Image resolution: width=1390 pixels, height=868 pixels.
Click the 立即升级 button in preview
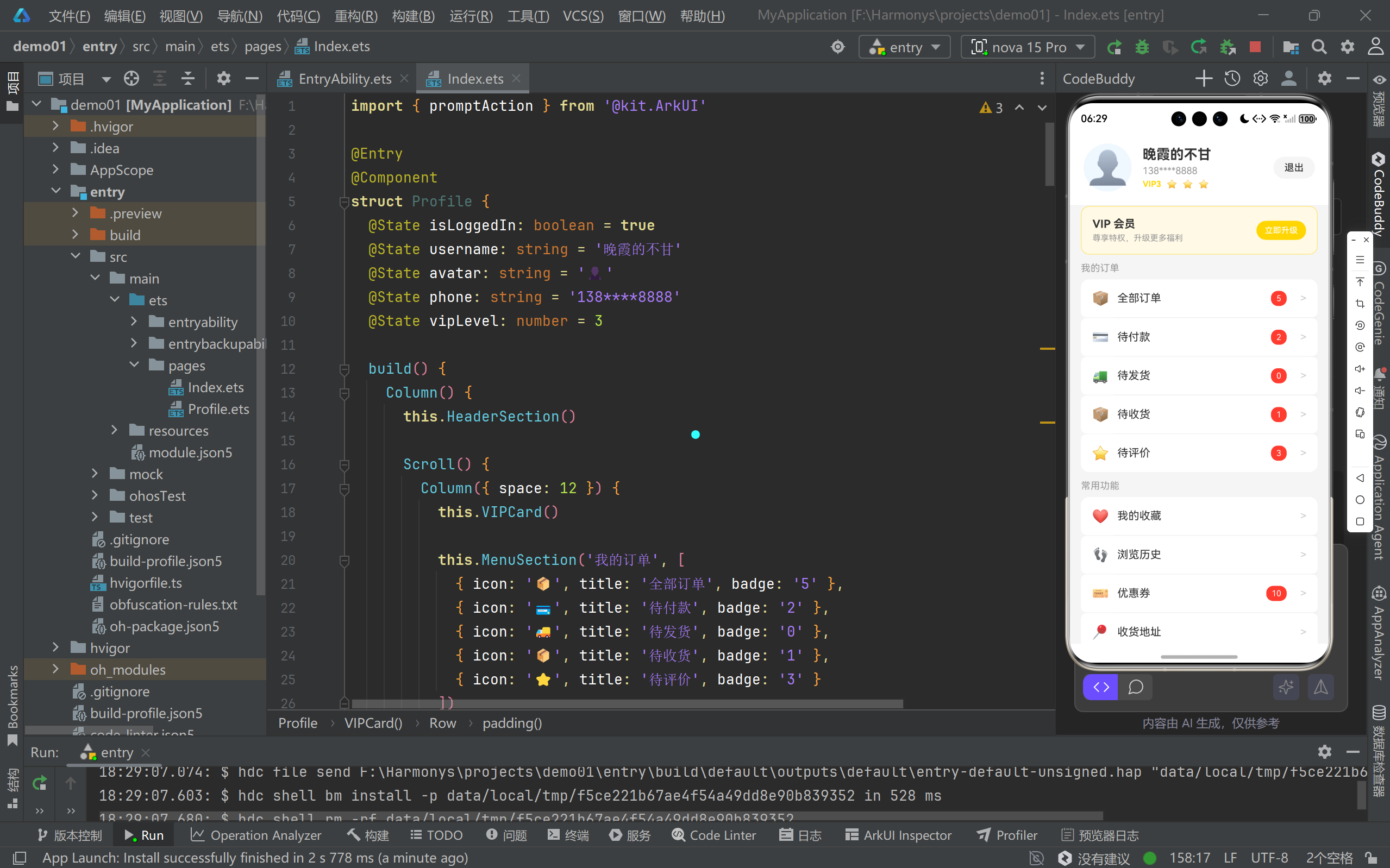click(1281, 230)
